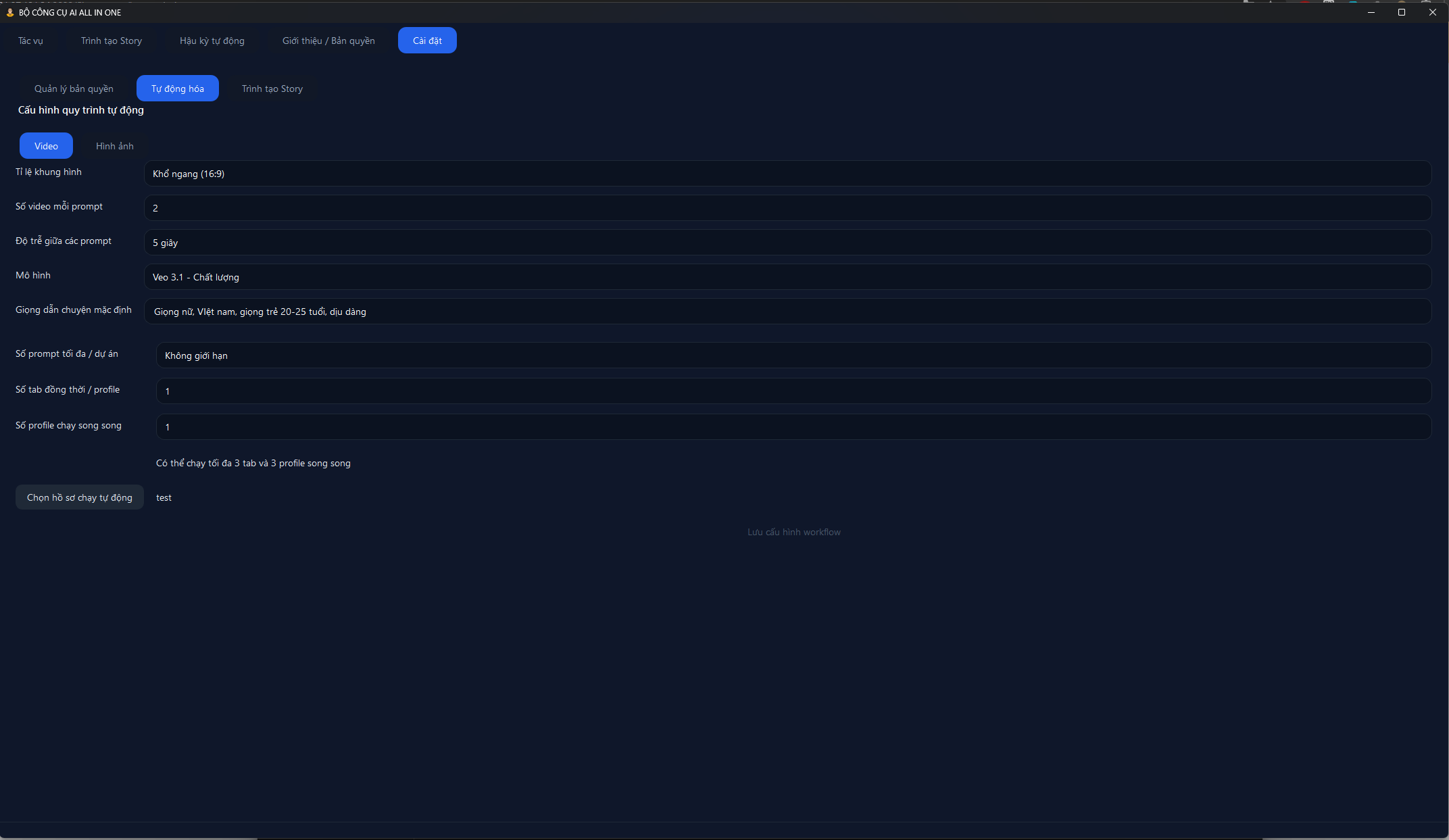Viewport: 1449px width, 840px height.
Task: Open Độ trễ giữa các prompt dropdown
Action: (x=787, y=243)
